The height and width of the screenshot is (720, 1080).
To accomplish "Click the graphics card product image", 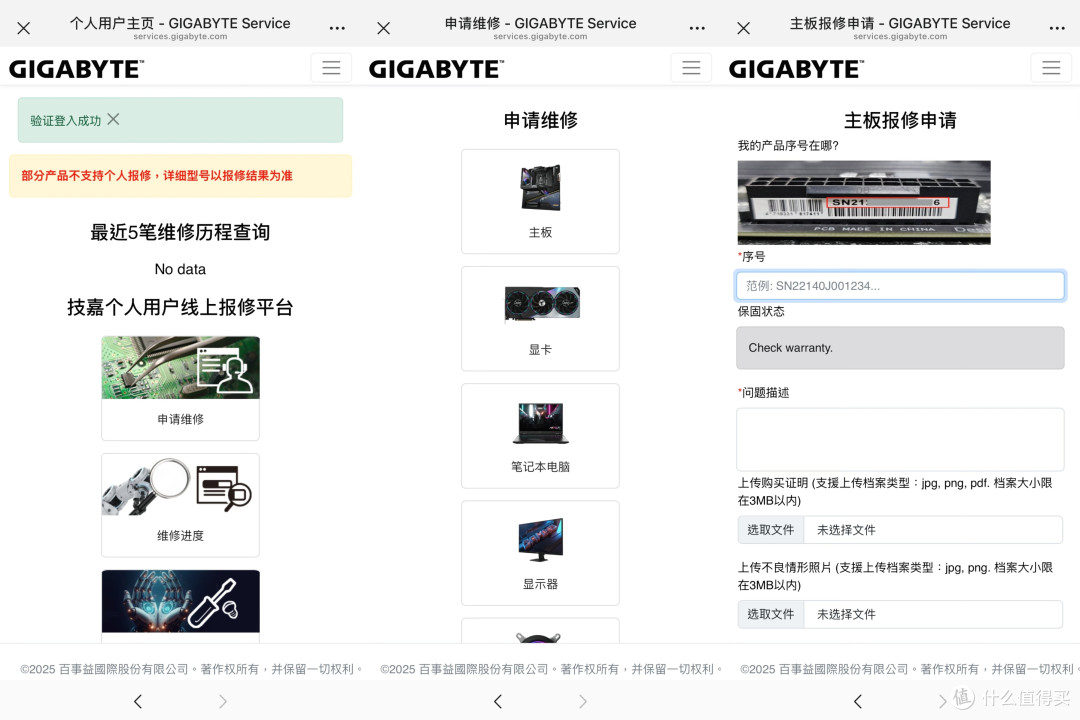I will [542, 304].
